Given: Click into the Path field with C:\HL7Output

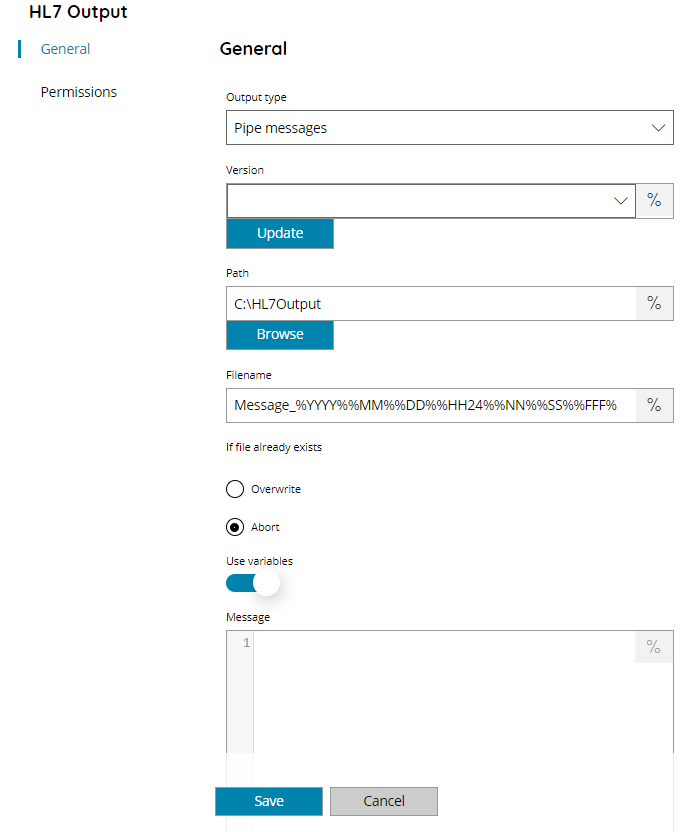Looking at the screenshot, I should pyautogui.click(x=431, y=304).
